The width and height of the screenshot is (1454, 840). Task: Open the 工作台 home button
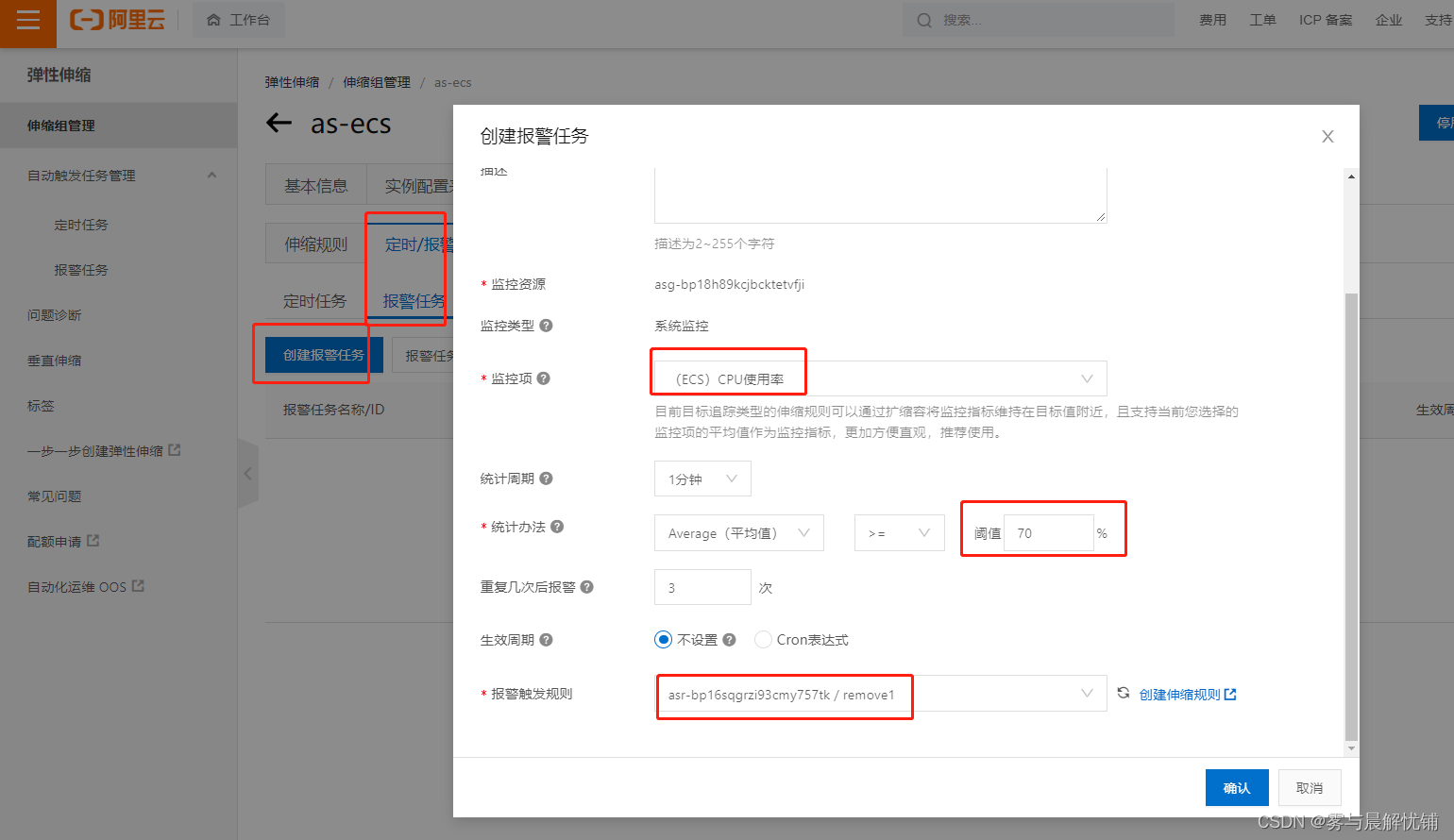click(239, 20)
